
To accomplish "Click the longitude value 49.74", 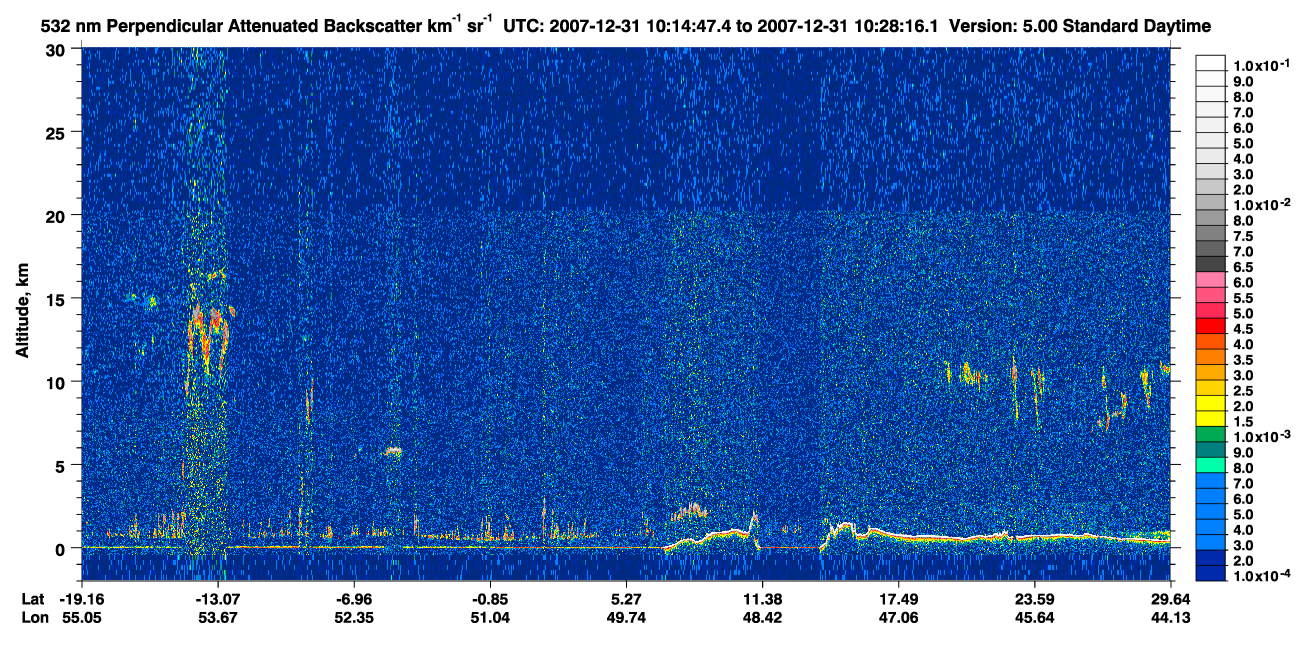I will coord(626,618).
